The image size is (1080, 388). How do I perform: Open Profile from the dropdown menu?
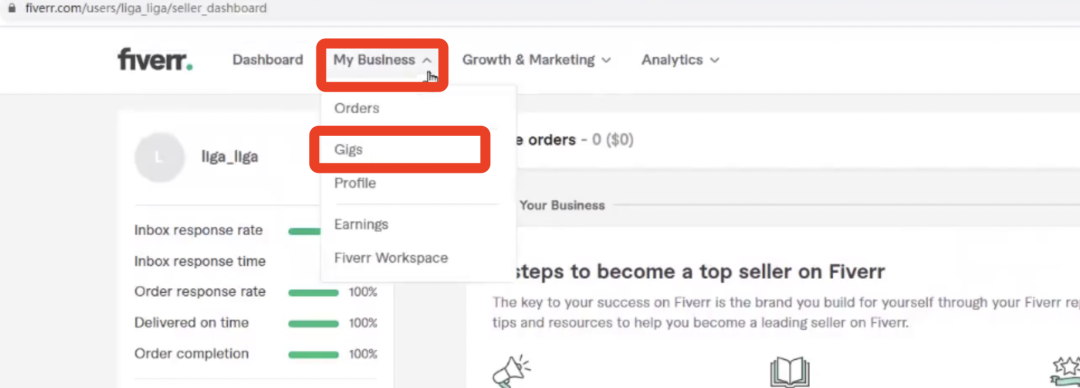355,183
